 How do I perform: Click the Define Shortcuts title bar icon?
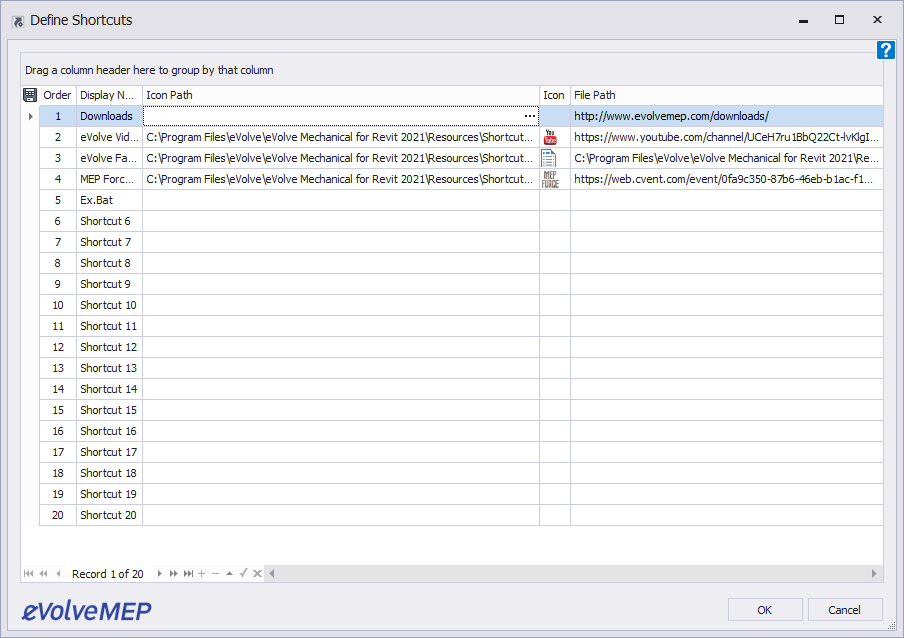pyautogui.click(x=18, y=21)
